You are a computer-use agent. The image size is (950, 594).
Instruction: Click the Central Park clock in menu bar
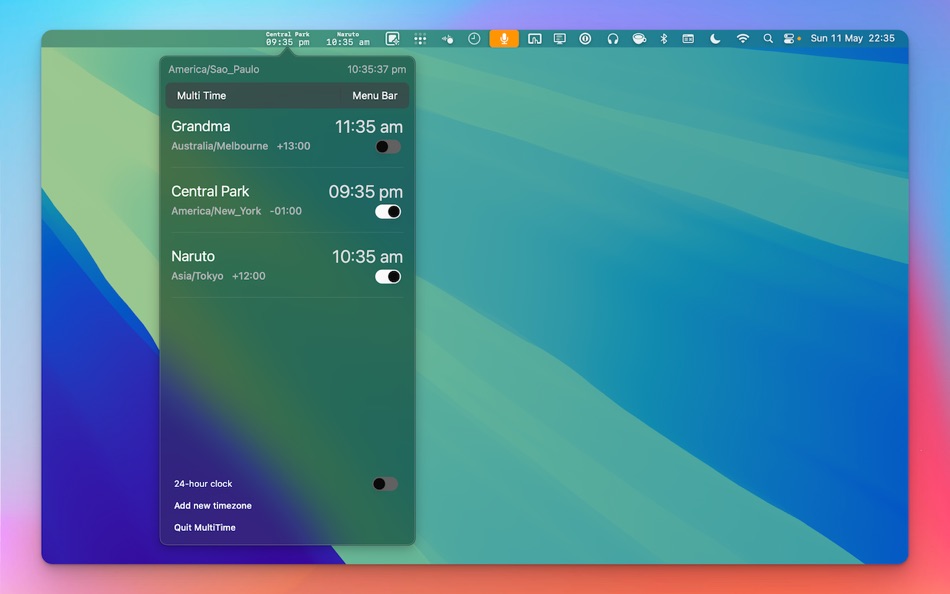click(288, 39)
